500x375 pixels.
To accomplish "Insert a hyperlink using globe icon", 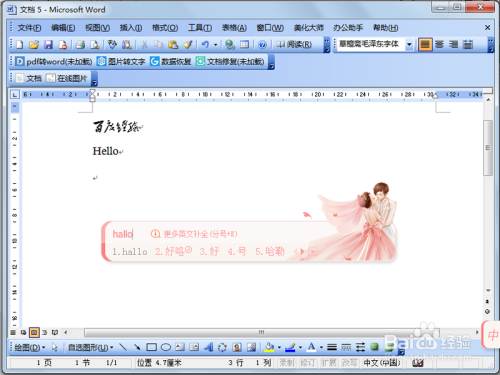I will [230, 45].
